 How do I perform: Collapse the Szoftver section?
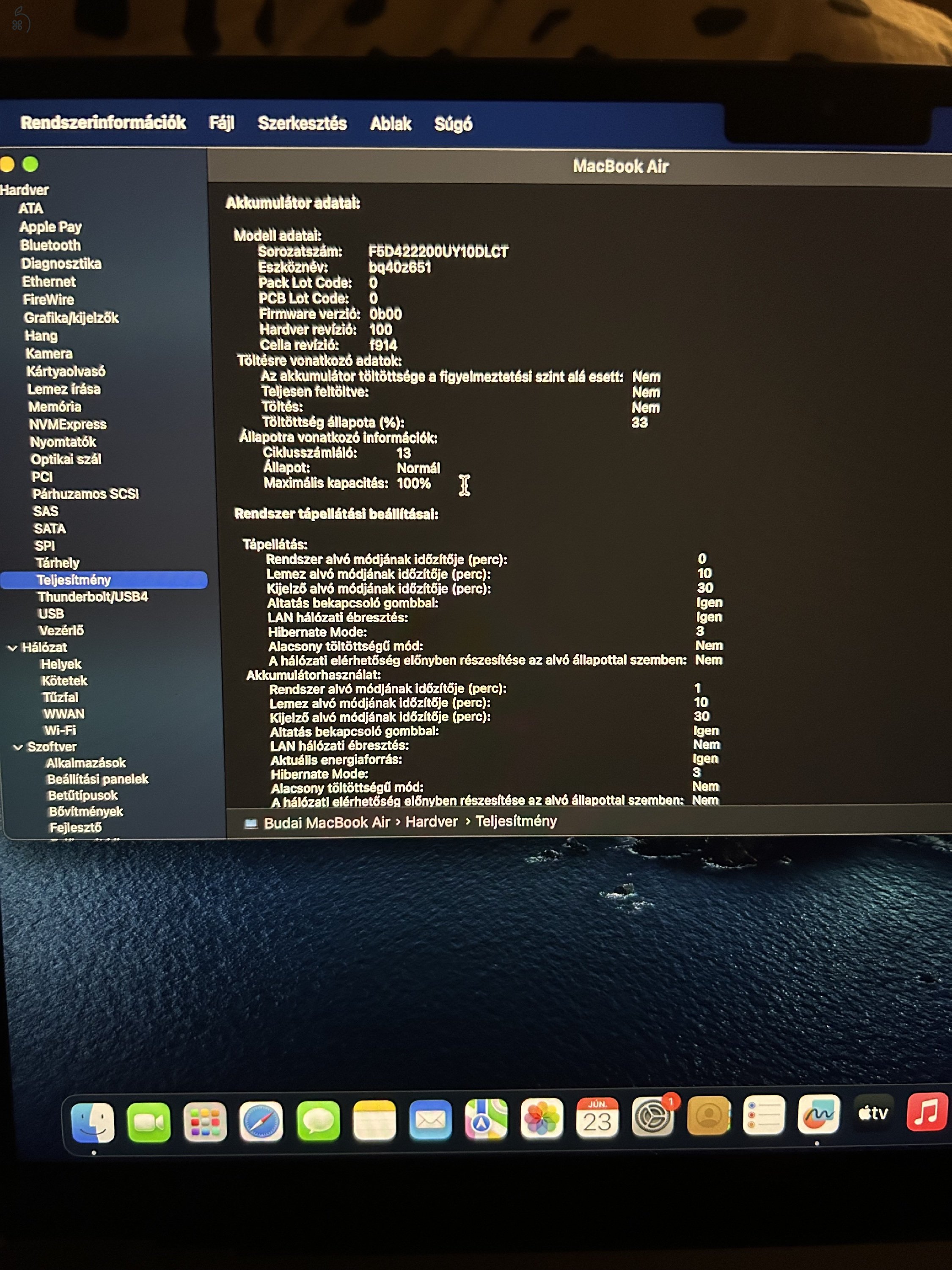18,748
